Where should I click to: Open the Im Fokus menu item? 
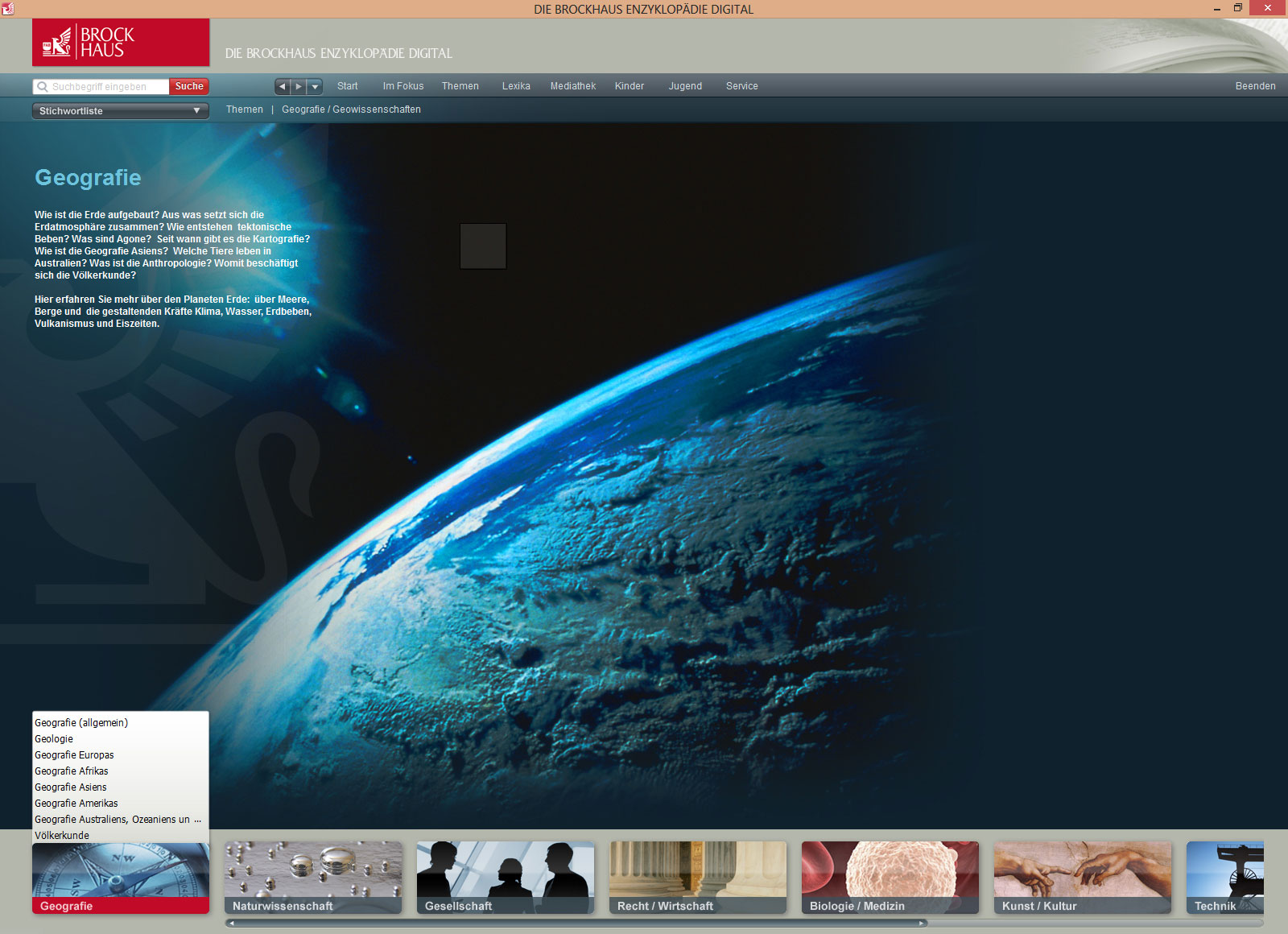[403, 86]
